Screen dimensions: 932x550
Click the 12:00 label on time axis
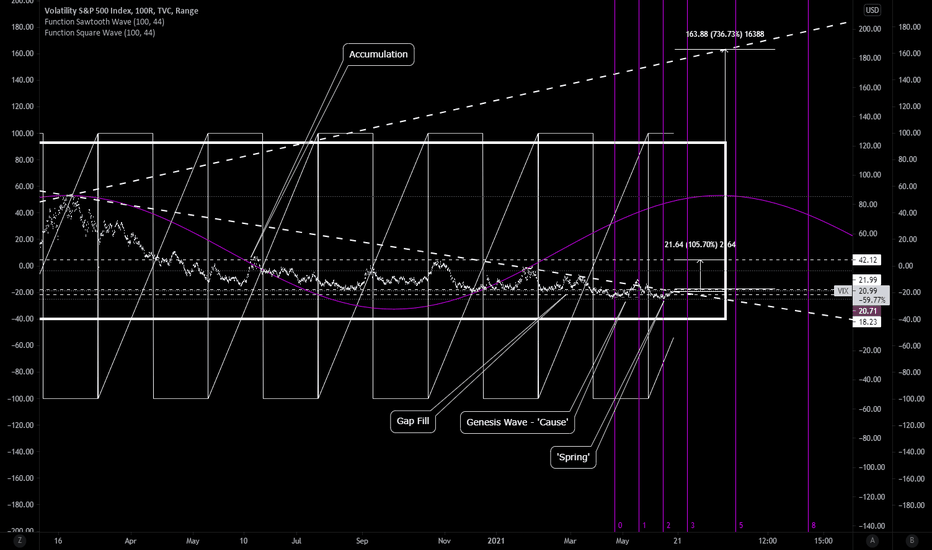point(767,541)
